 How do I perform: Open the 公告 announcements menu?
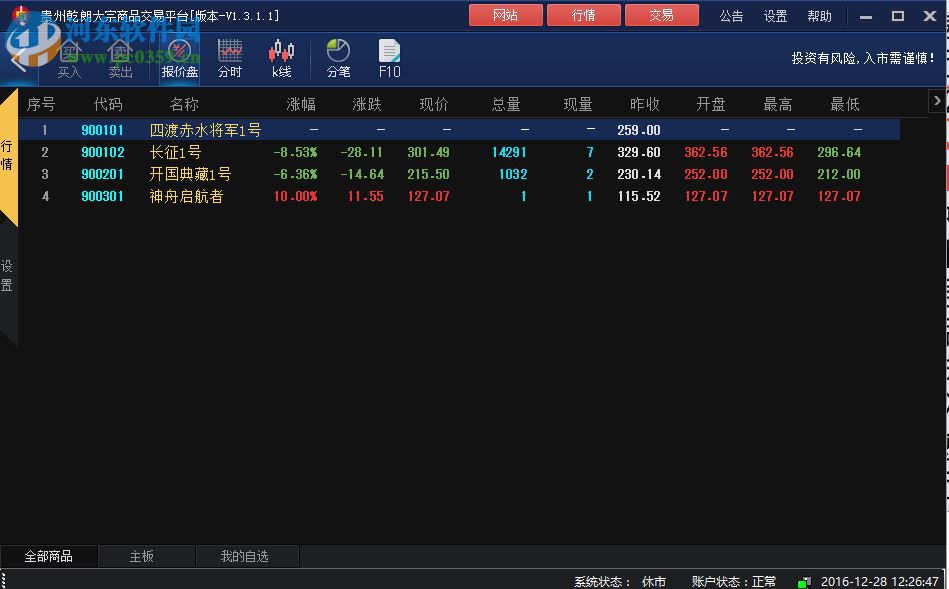(x=731, y=15)
